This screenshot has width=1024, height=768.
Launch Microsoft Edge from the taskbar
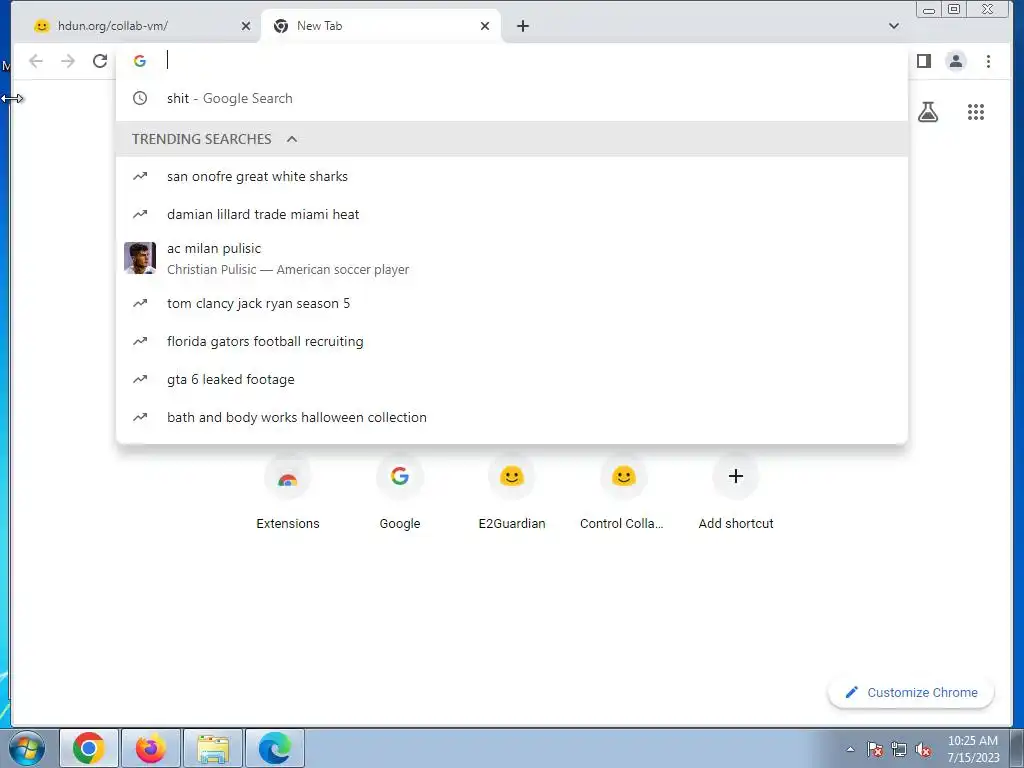click(275, 748)
